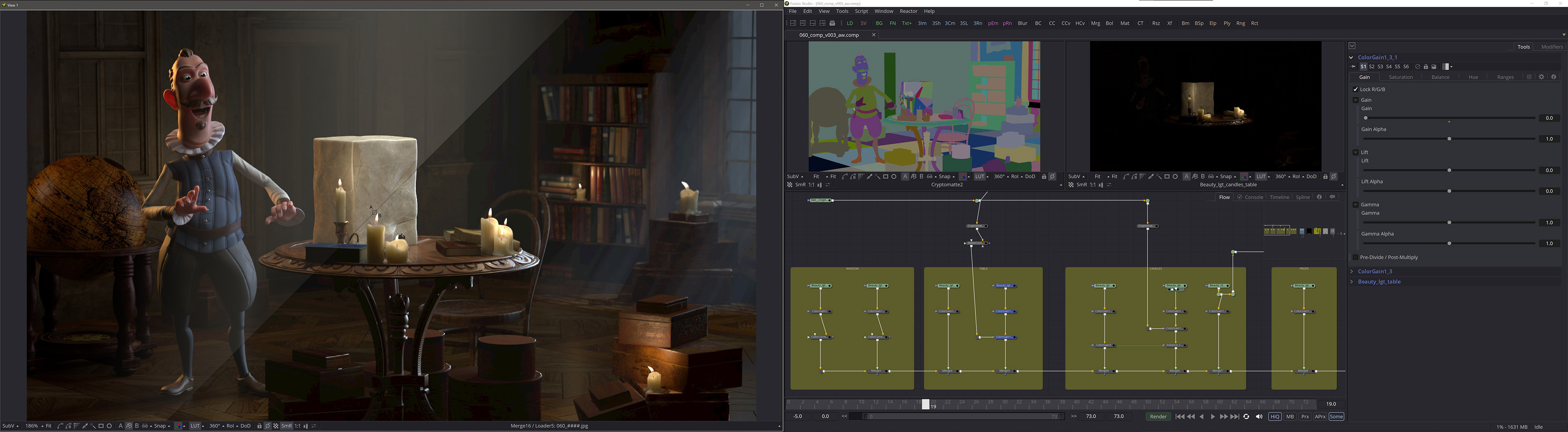Add a Ply polygon mask tool

click(1227, 23)
